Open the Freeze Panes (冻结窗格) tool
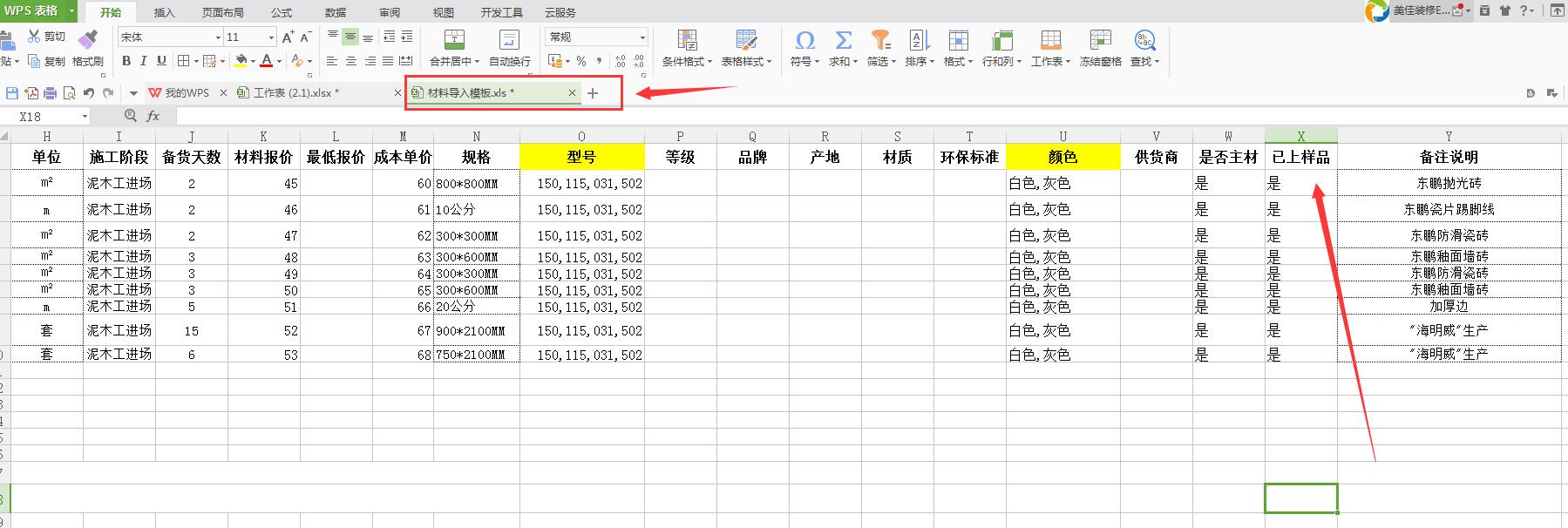This screenshot has width=1568, height=528. 1100,40
